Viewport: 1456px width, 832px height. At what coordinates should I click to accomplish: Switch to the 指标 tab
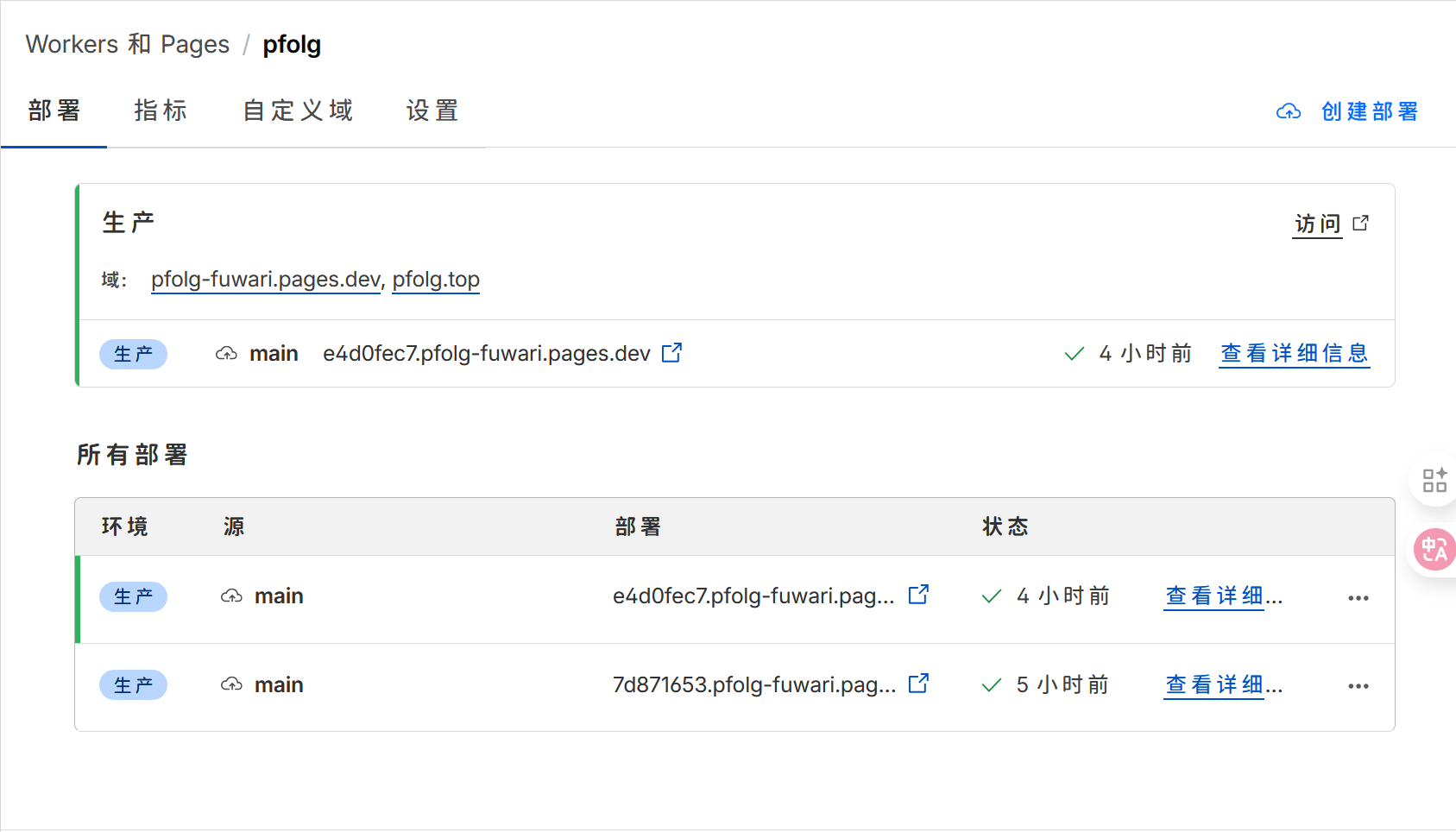point(161,110)
